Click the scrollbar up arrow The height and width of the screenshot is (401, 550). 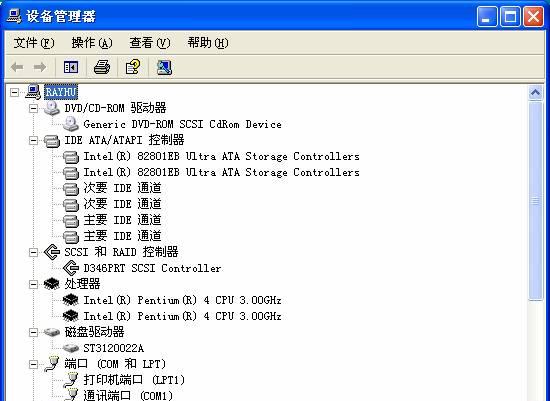pyautogui.click(x=535, y=93)
